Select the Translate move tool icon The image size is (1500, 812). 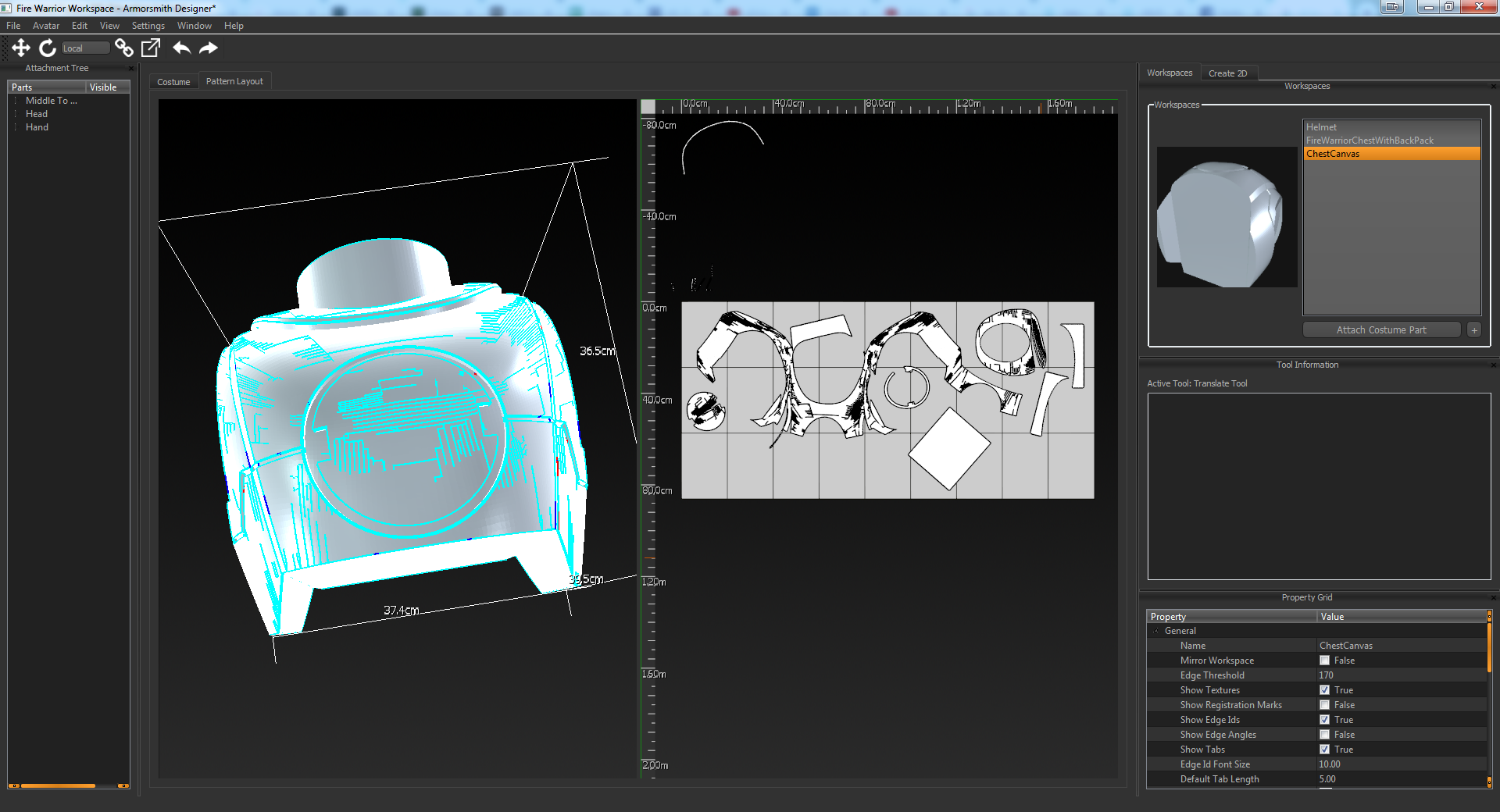[21, 48]
